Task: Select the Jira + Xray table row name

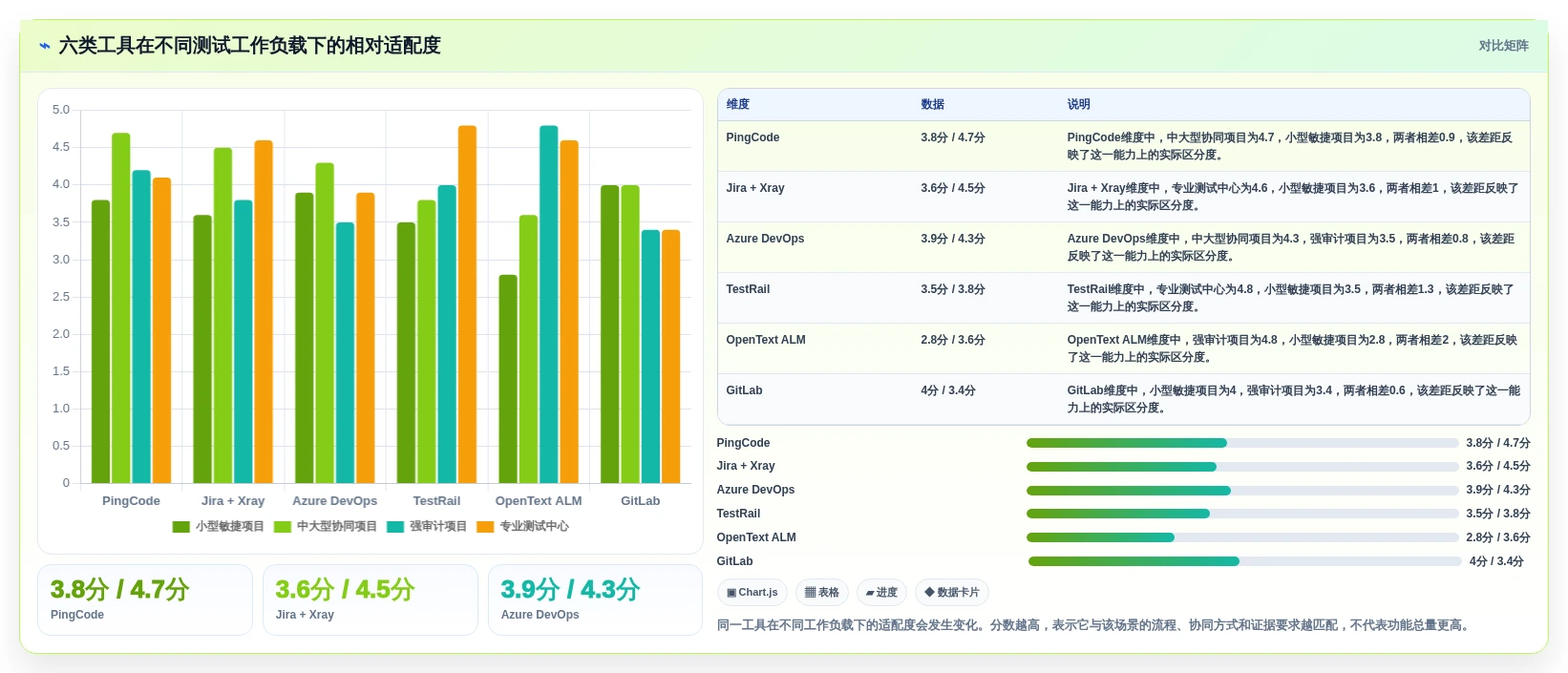Action: [755, 188]
